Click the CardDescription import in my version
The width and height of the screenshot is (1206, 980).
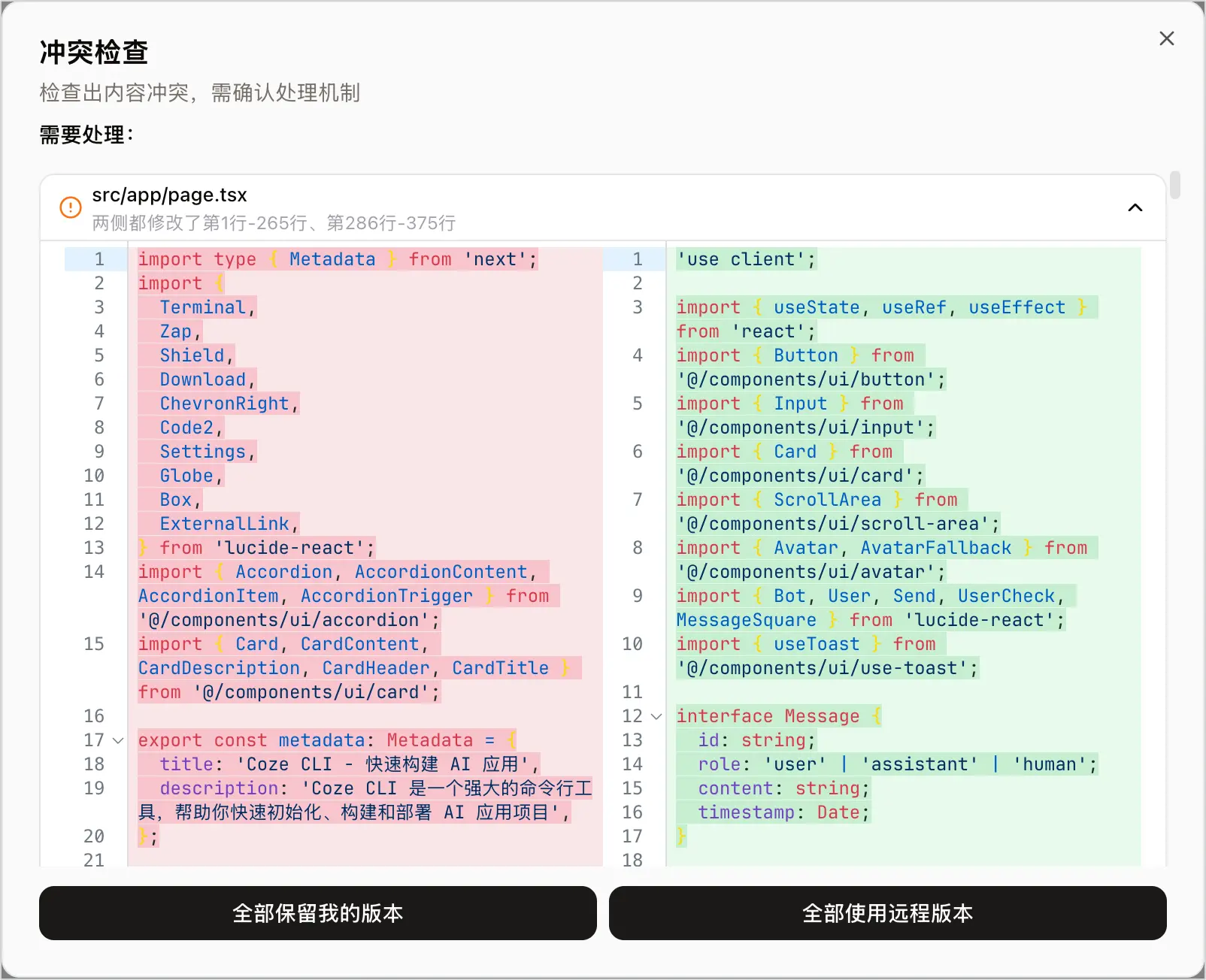219,668
